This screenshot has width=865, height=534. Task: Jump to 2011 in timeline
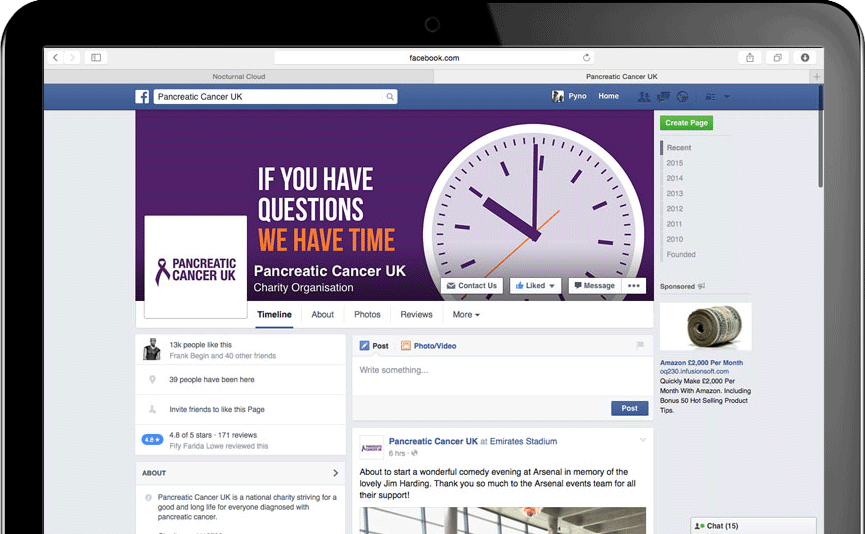pos(674,224)
